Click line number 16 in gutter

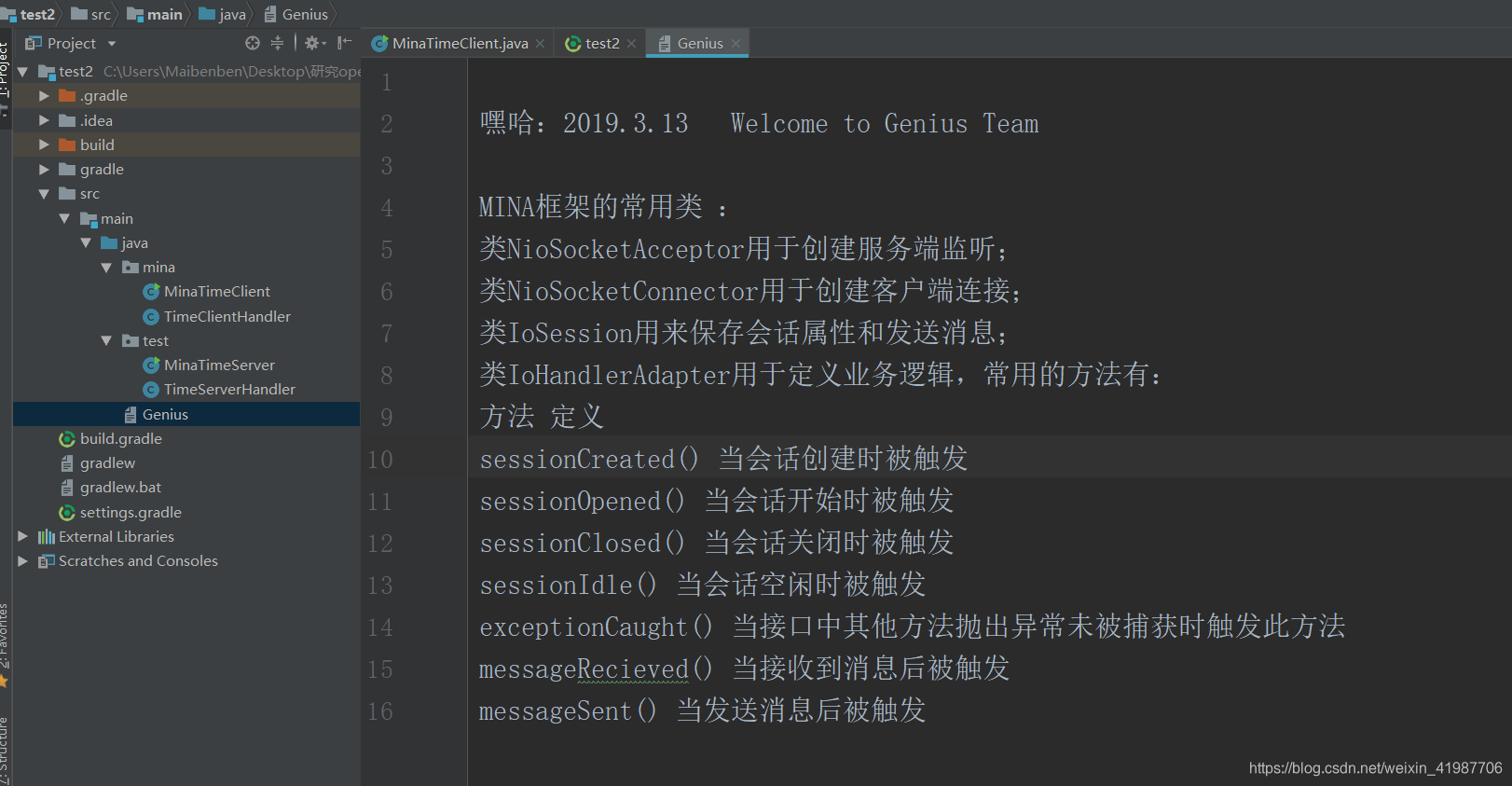pos(380,711)
